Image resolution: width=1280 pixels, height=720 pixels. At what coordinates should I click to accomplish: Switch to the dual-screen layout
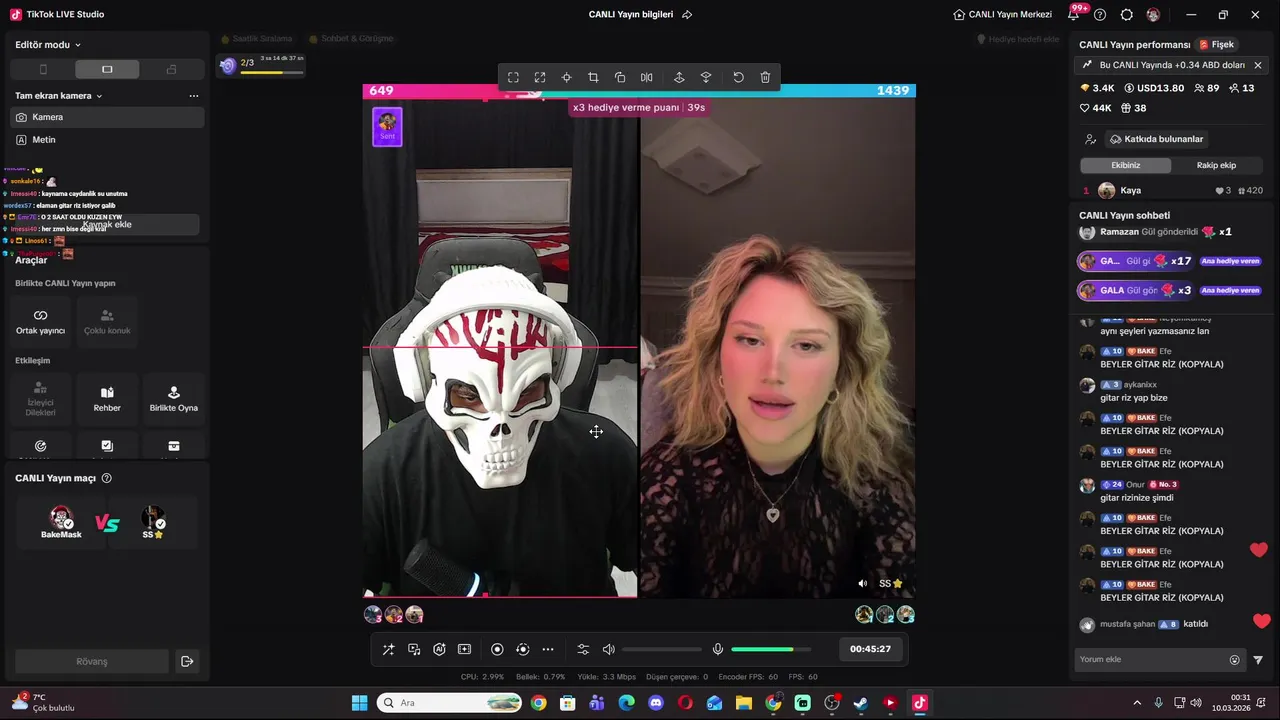click(x=171, y=69)
